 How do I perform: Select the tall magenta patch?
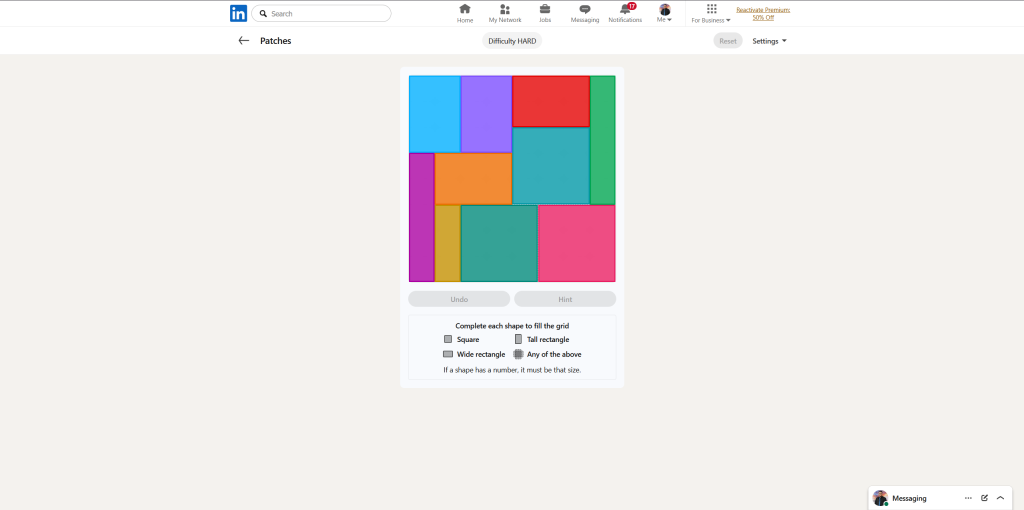[422, 217]
